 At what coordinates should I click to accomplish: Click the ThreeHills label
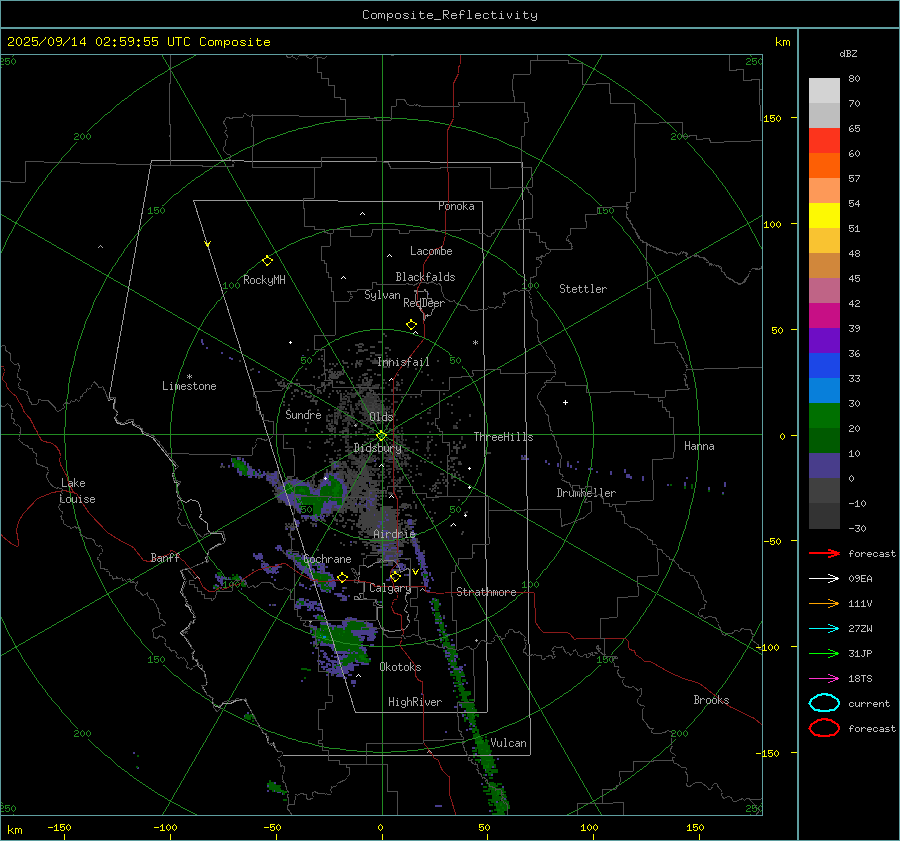click(503, 437)
